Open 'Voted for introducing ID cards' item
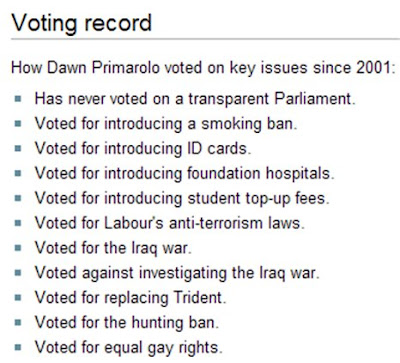Image resolution: width=400 pixels, height=363 pixels. coord(143,148)
